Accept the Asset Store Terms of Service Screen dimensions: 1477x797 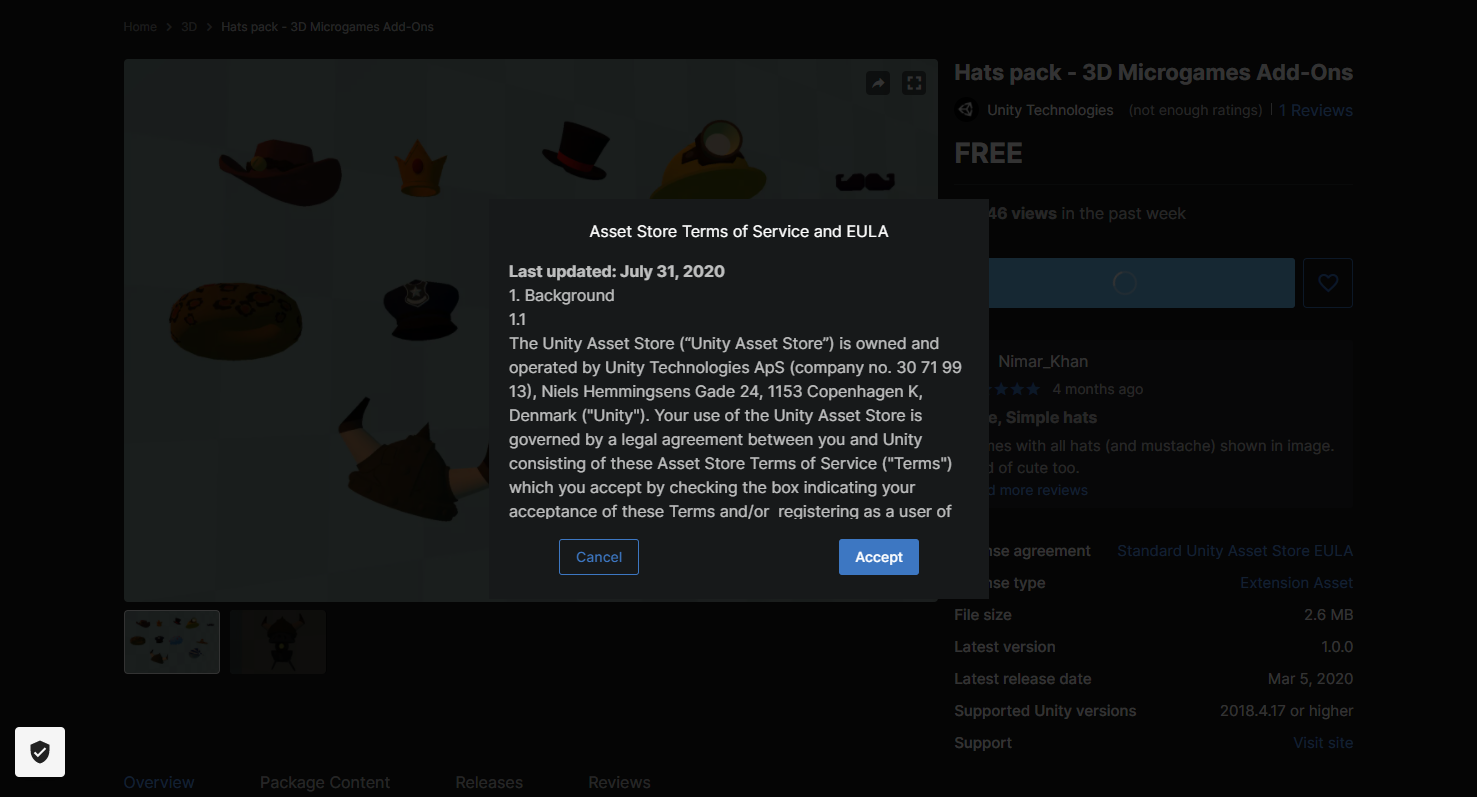click(x=878, y=557)
